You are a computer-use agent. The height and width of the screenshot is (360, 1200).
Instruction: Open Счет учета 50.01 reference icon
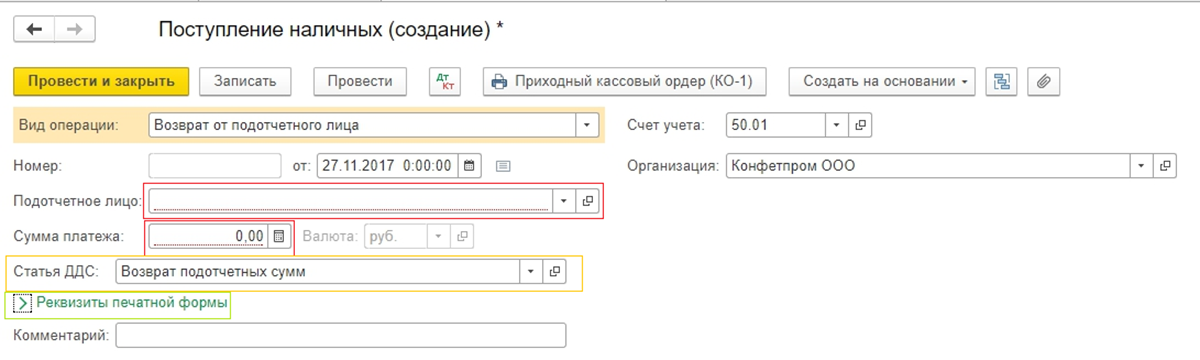pos(860,125)
